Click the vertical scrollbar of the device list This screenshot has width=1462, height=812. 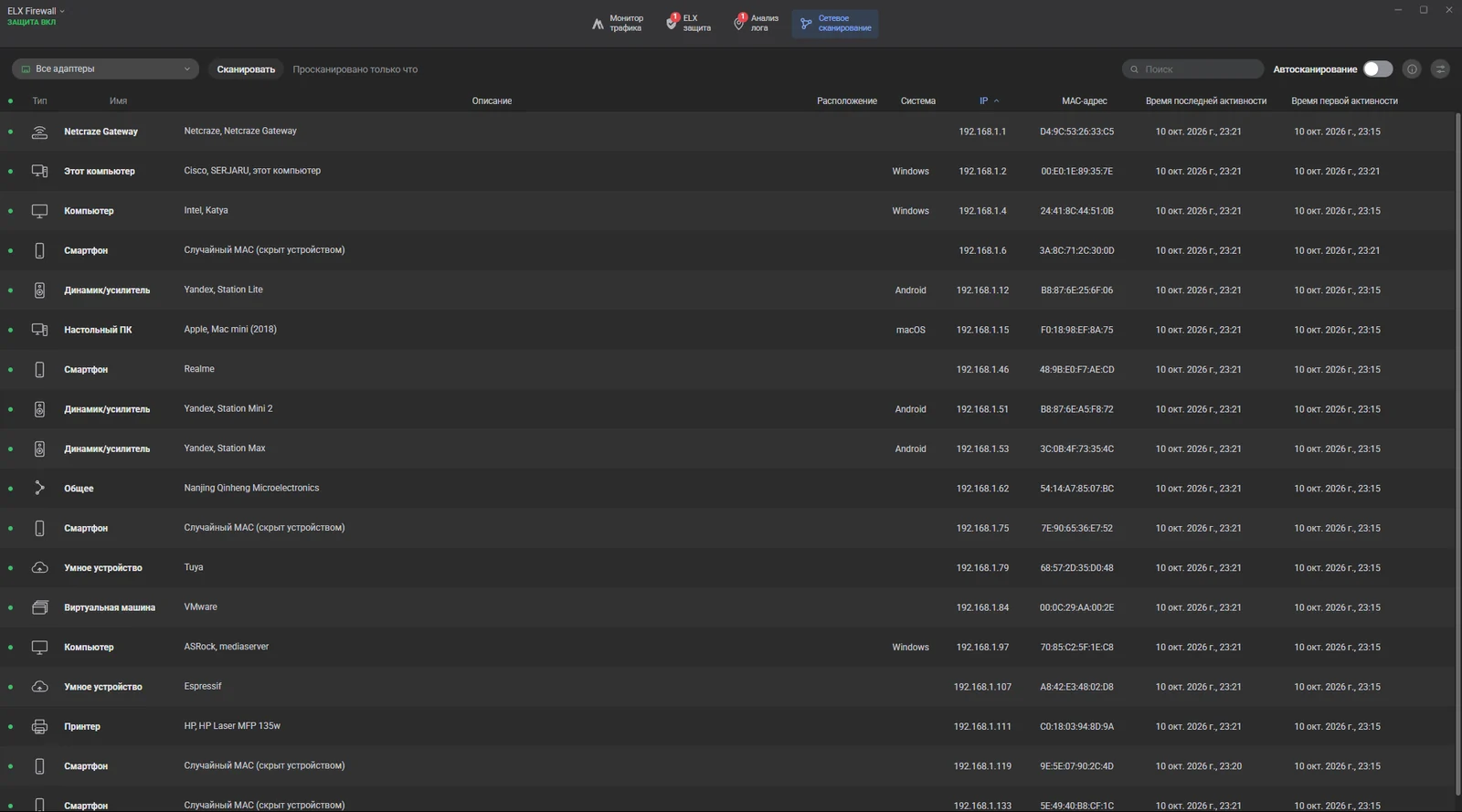pyautogui.click(x=1457, y=452)
